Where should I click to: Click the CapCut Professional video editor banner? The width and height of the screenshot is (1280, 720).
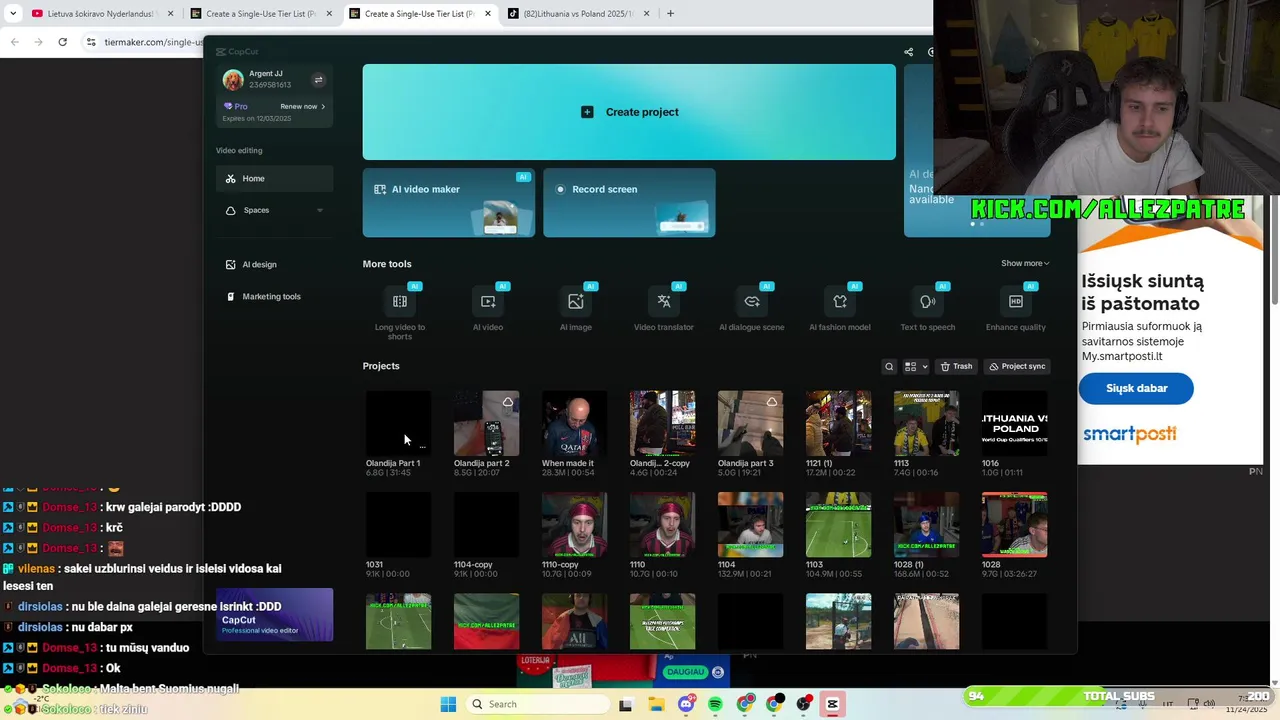point(274,615)
